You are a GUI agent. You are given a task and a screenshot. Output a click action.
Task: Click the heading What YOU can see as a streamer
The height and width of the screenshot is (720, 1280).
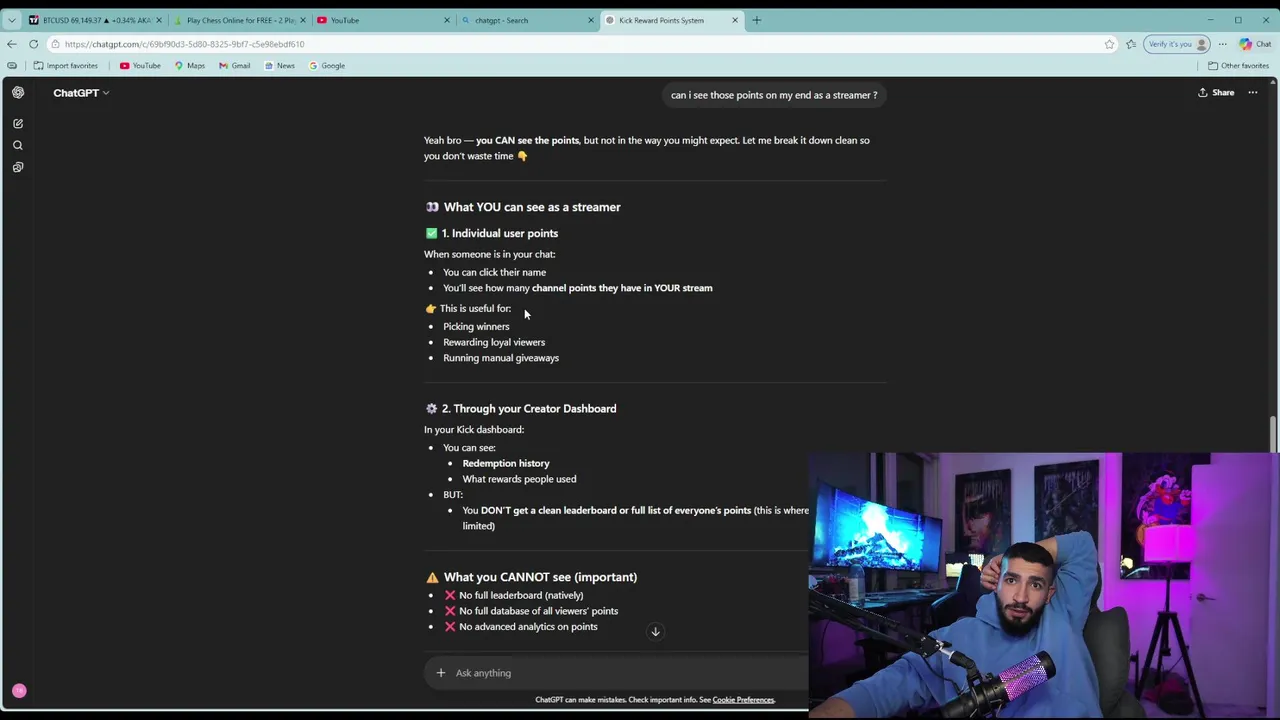[x=532, y=207]
